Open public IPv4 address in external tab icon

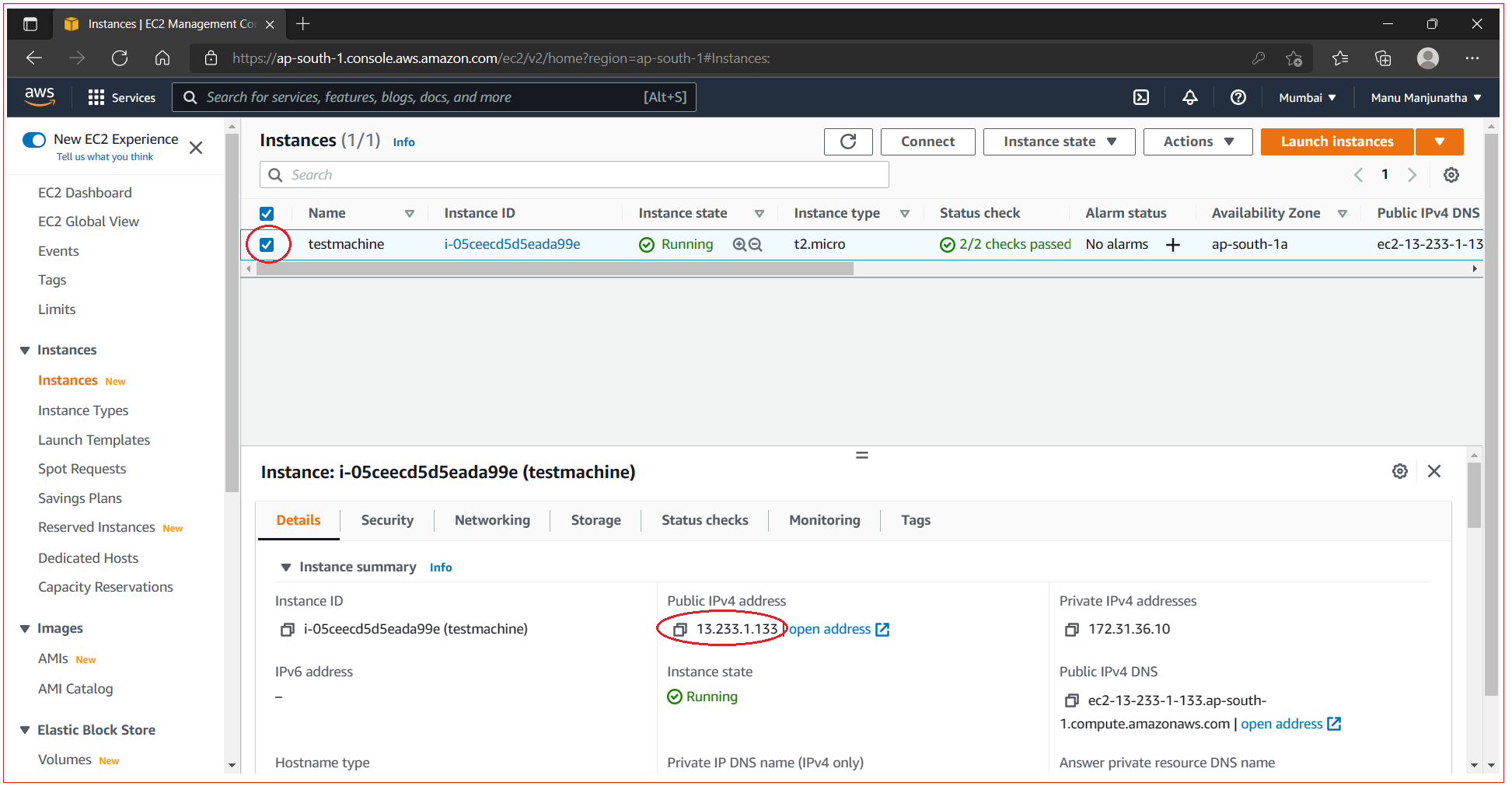click(882, 629)
